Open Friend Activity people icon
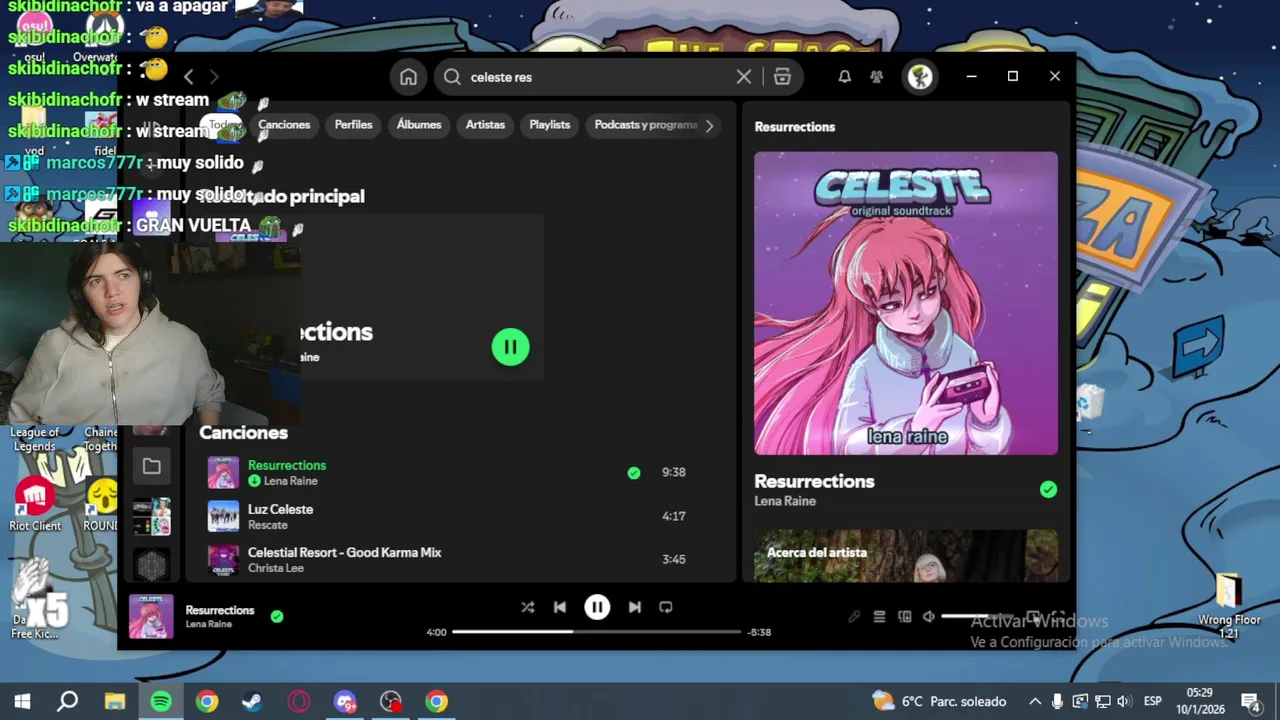Screen dimensions: 1280x720 (x=877, y=77)
